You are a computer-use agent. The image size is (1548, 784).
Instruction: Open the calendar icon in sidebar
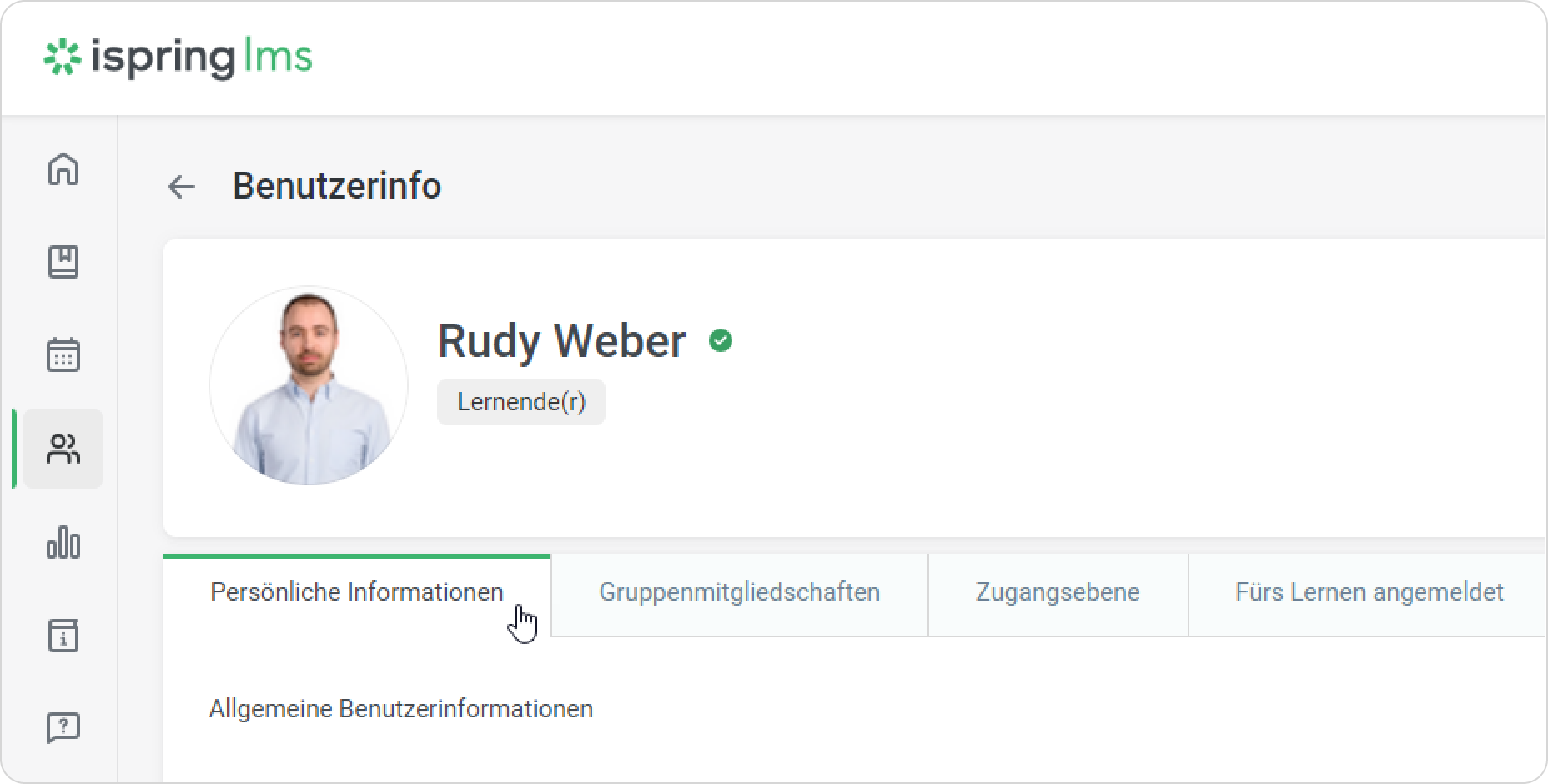click(63, 355)
